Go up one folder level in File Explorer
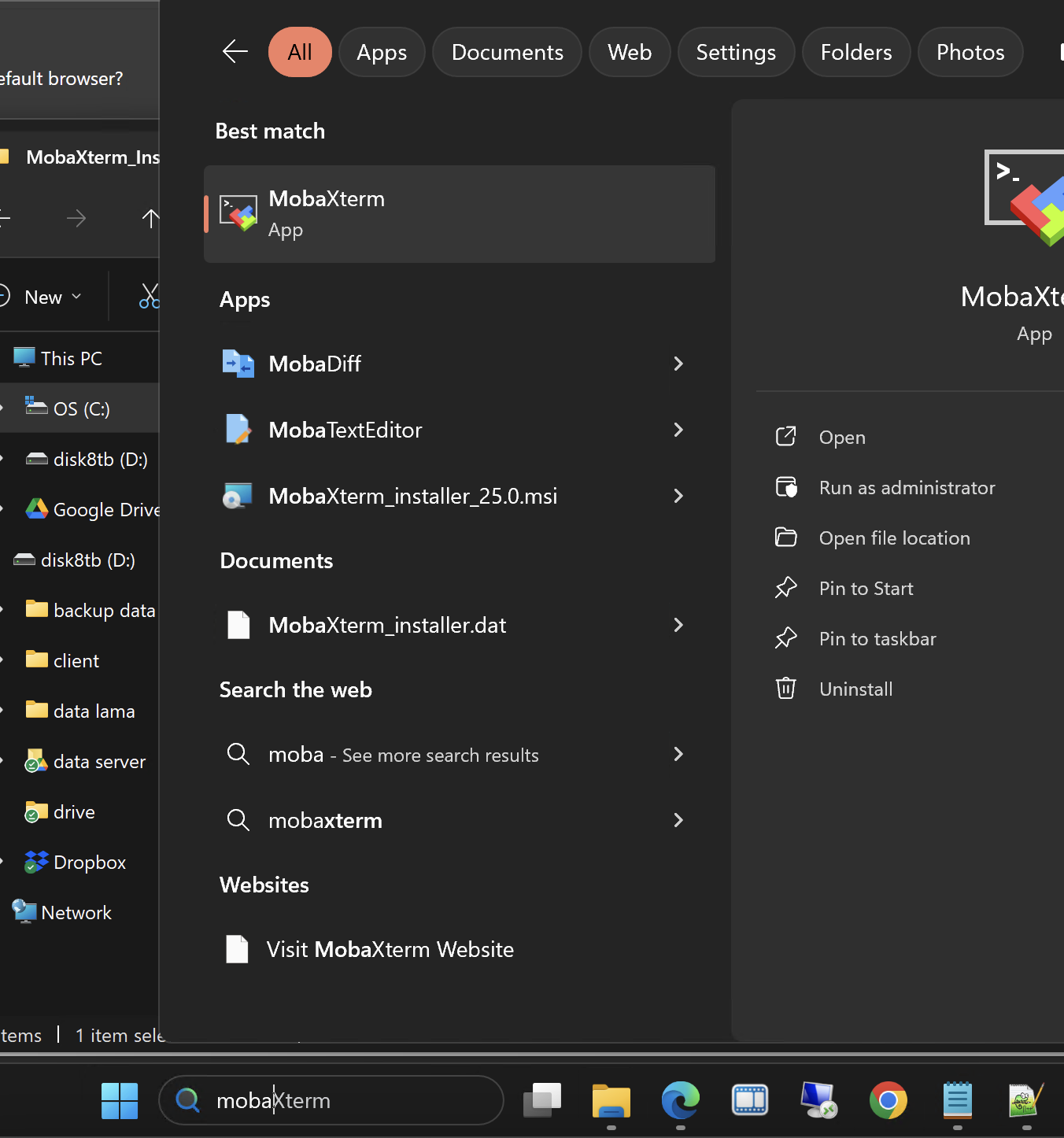The image size is (1064, 1138). [x=150, y=218]
